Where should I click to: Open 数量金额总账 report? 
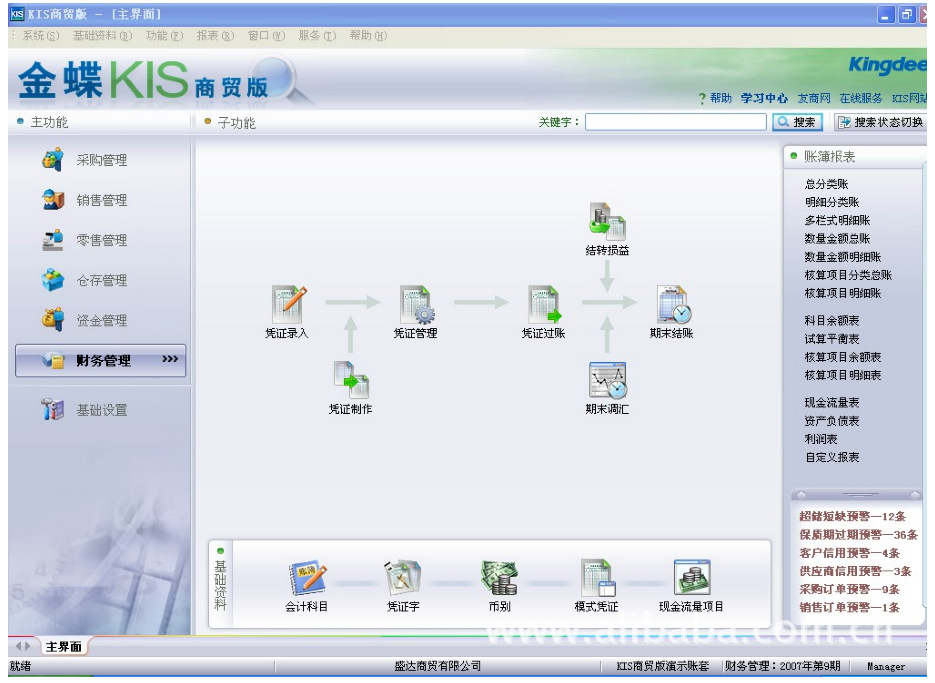coord(837,239)
